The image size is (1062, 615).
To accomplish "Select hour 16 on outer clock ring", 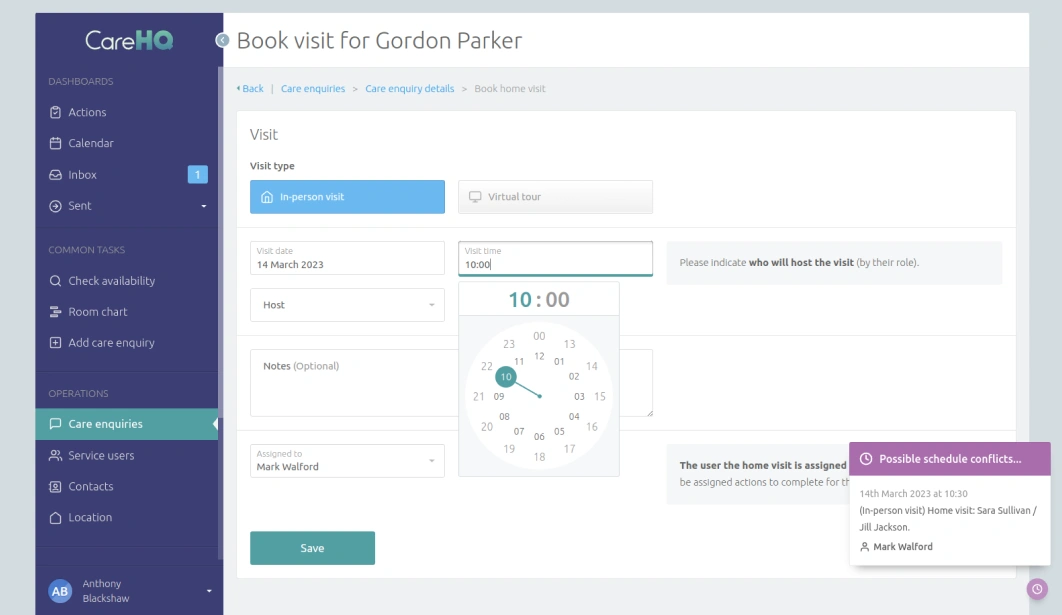I will pyautogui.click(x=591, y=427).
